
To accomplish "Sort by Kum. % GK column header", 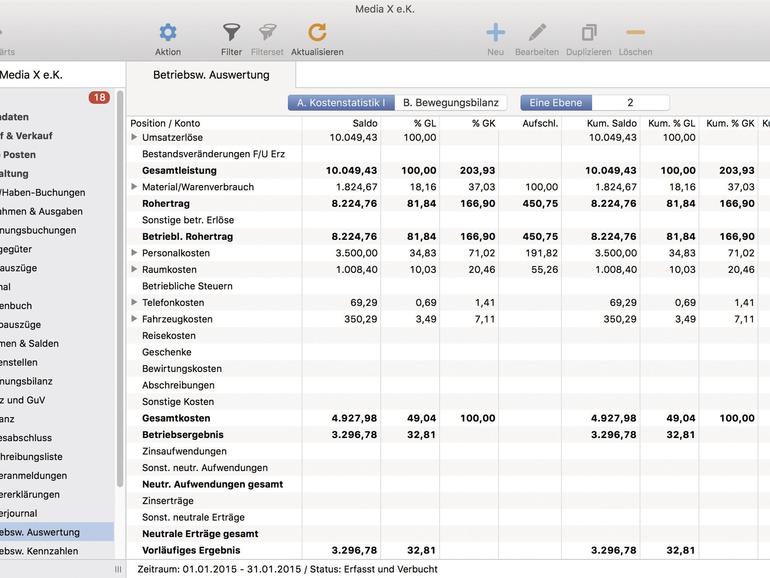I will tap(730, 123).
